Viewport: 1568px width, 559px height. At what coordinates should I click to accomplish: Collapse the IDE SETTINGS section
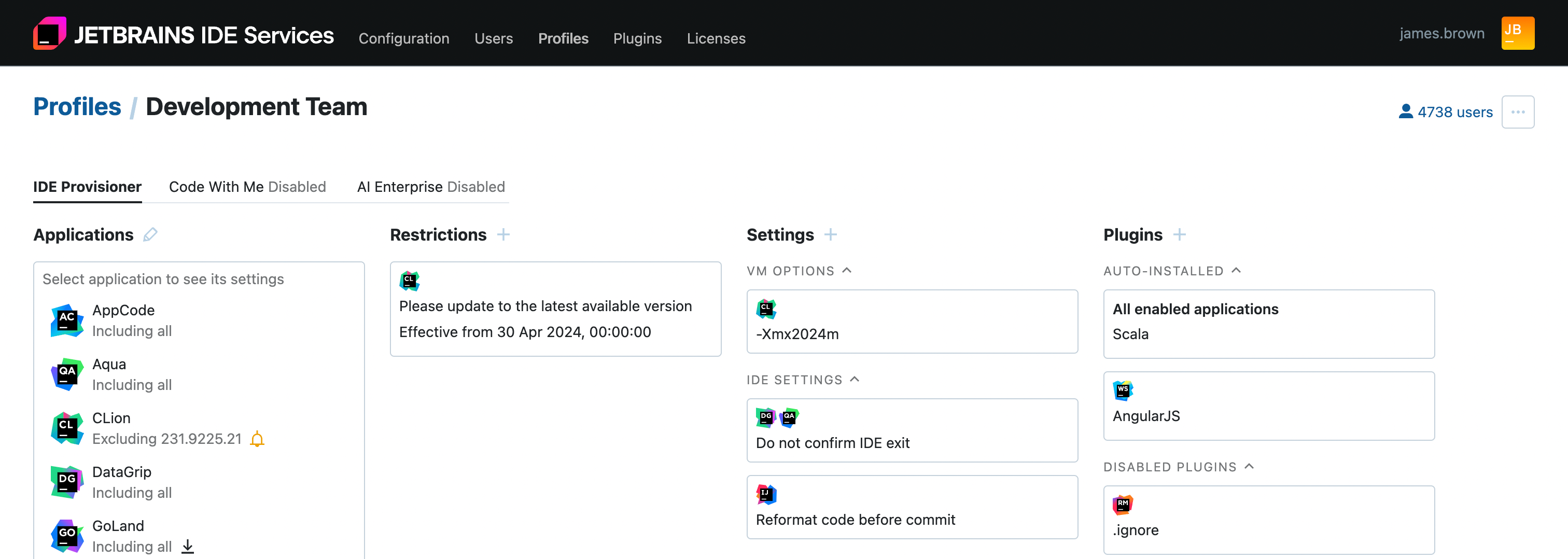click(x=855, y=379)
